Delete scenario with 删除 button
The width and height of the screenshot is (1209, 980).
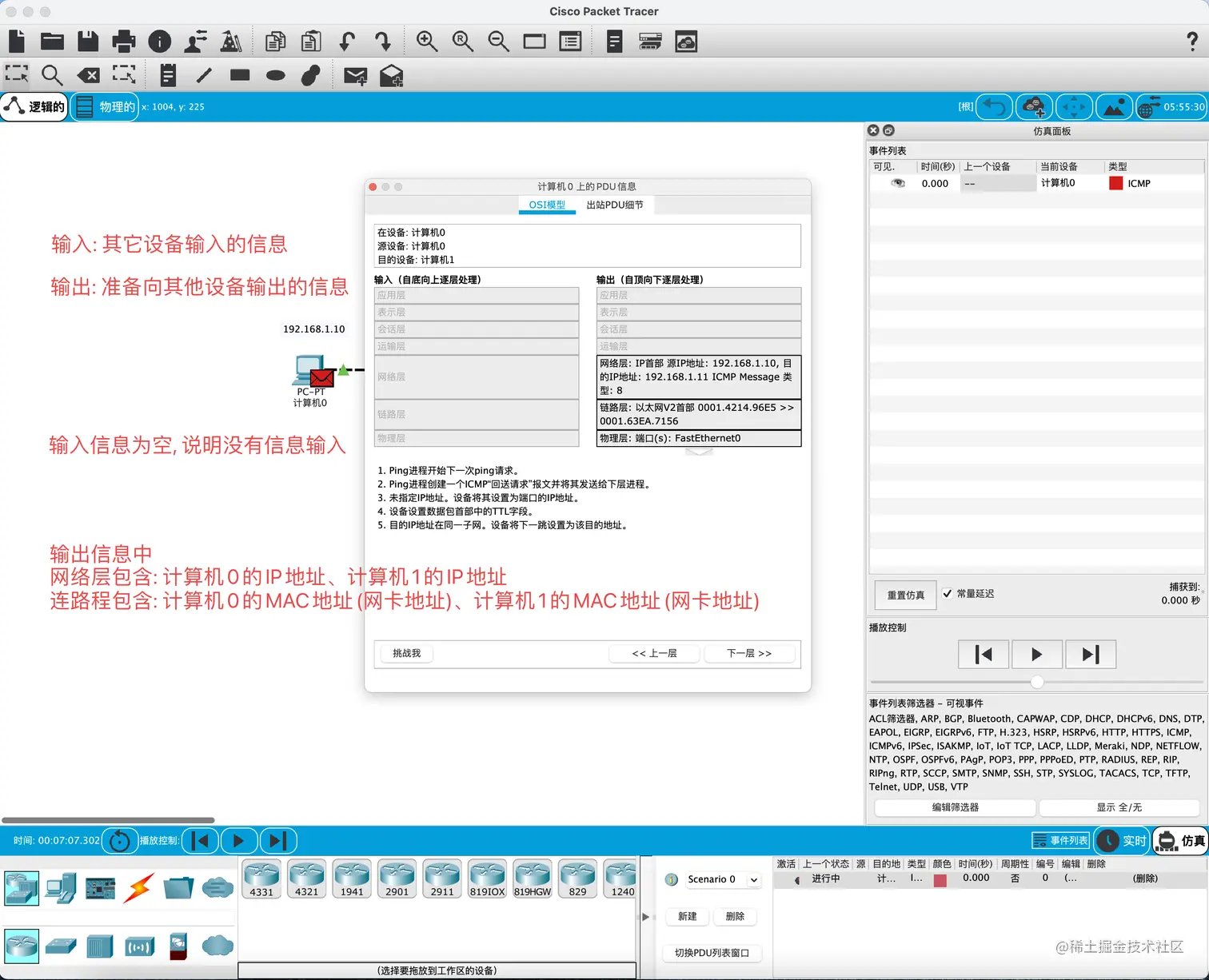click(x=735, y=916)
